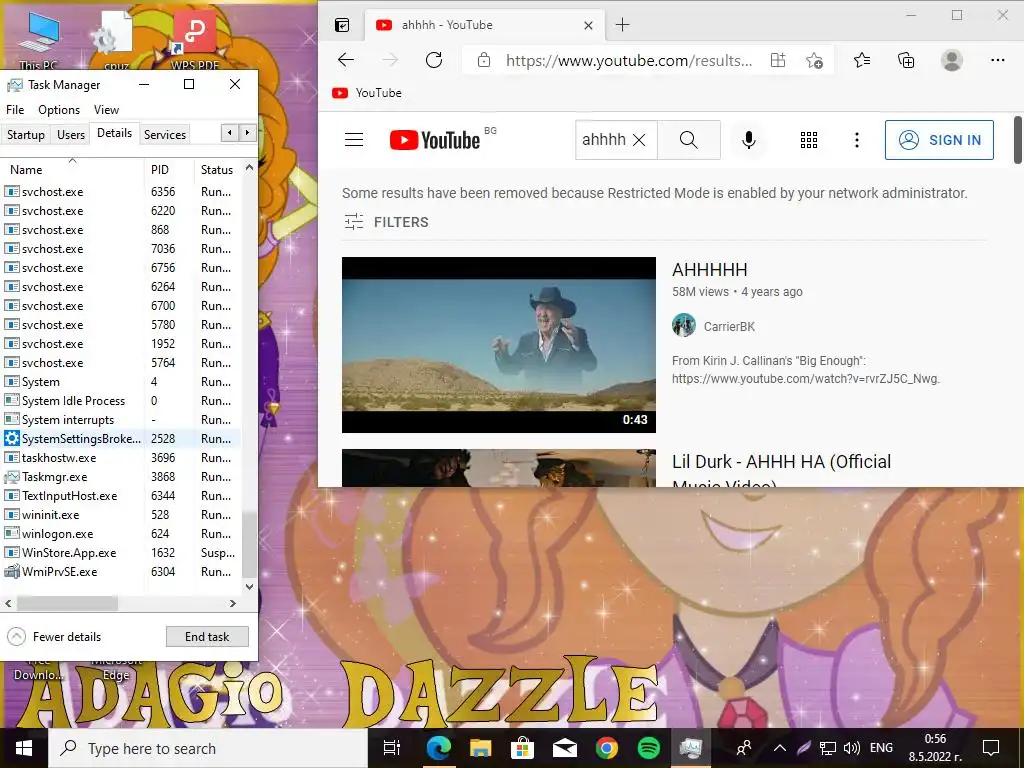Open File Explorer from the taskbar
The width and height of the screenshot is (1024, 768).
[481, 748]
